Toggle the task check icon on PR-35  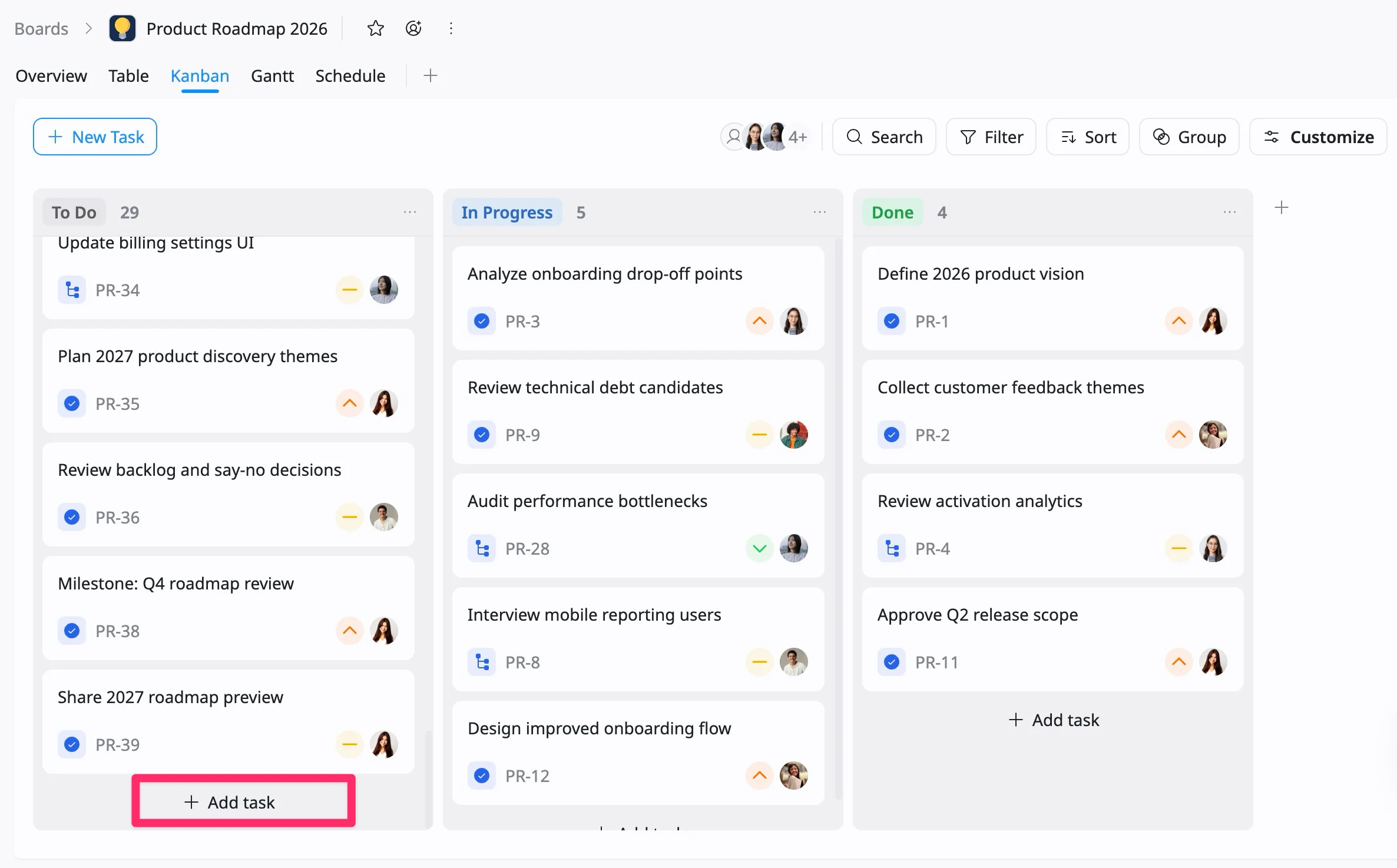[x=72, y=403]
